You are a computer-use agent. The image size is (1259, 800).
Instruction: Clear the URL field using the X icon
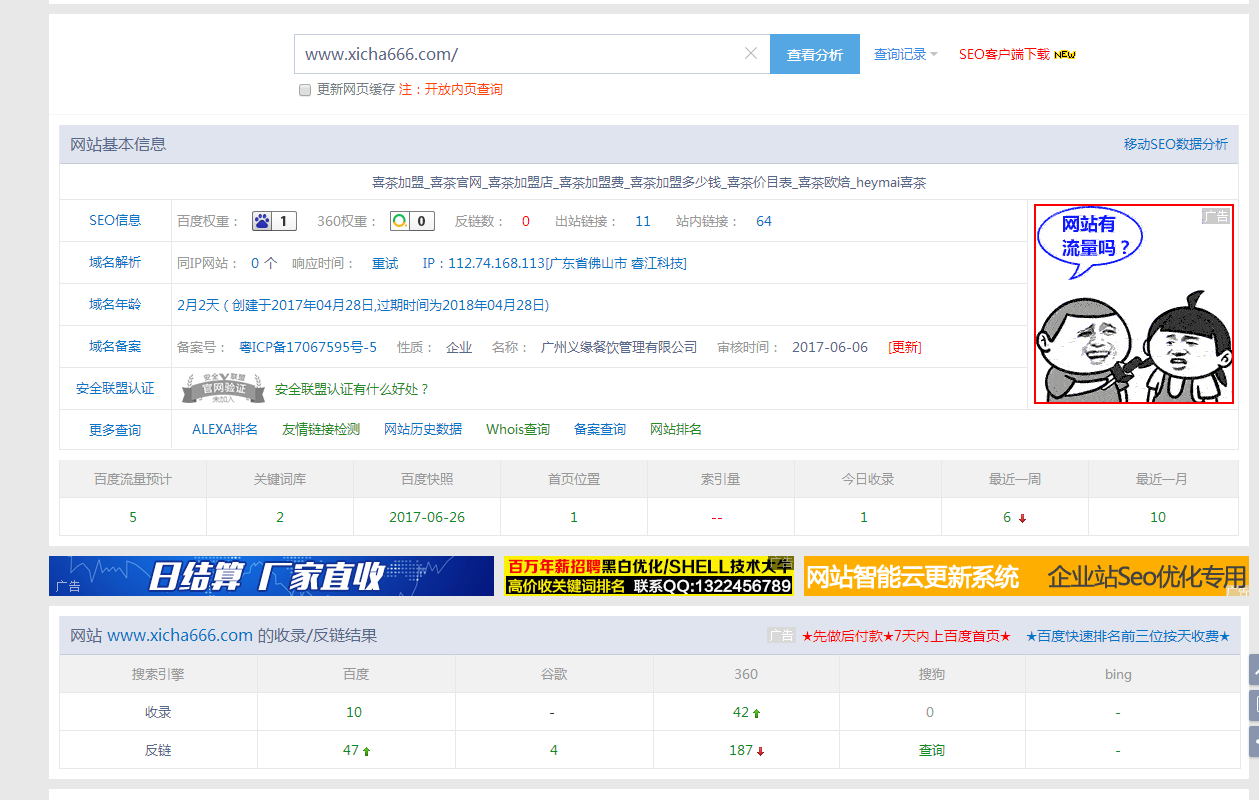coord(750,53)
